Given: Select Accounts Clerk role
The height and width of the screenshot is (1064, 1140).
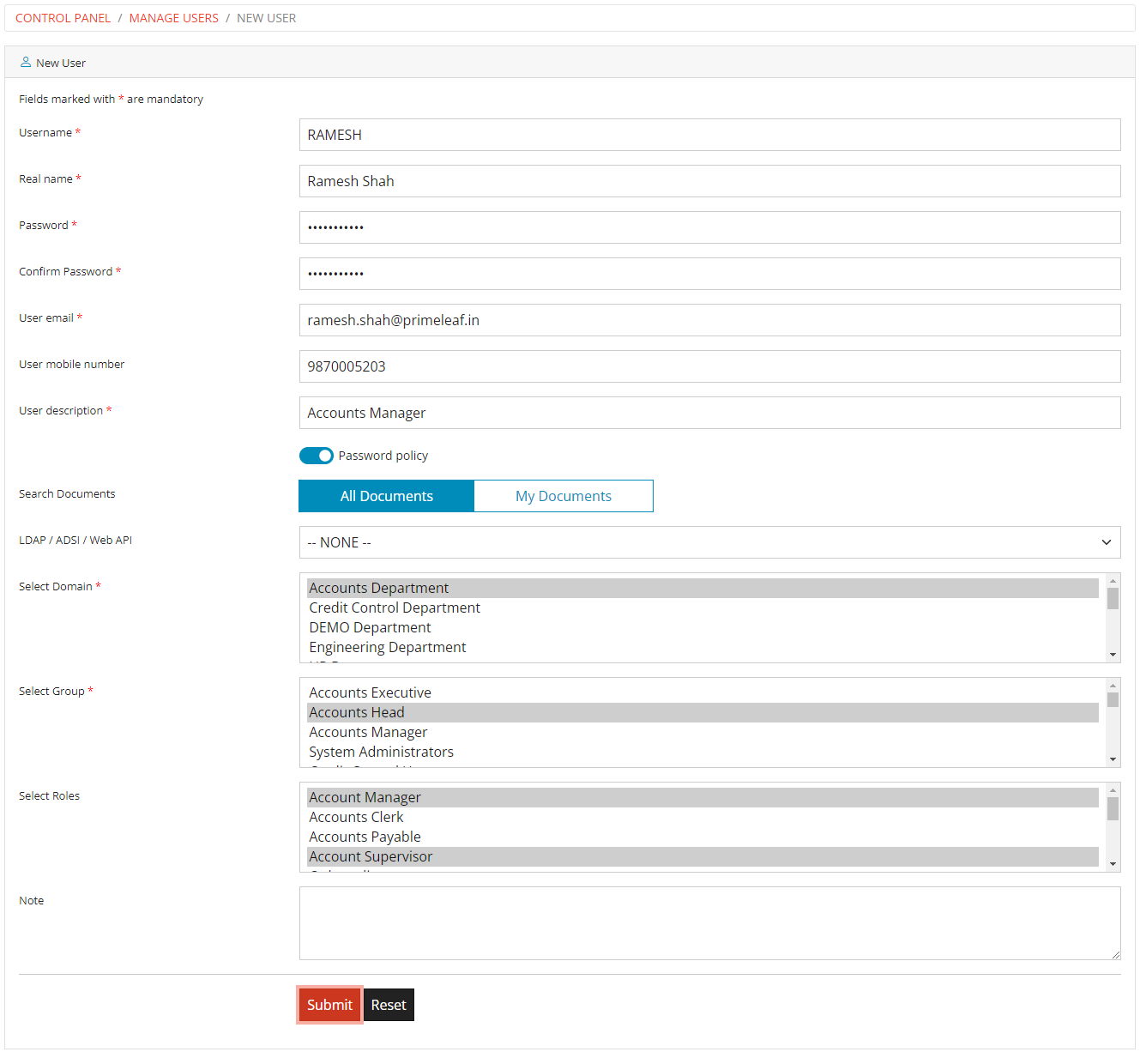Looking at the screenshot, I should (356, 817).
